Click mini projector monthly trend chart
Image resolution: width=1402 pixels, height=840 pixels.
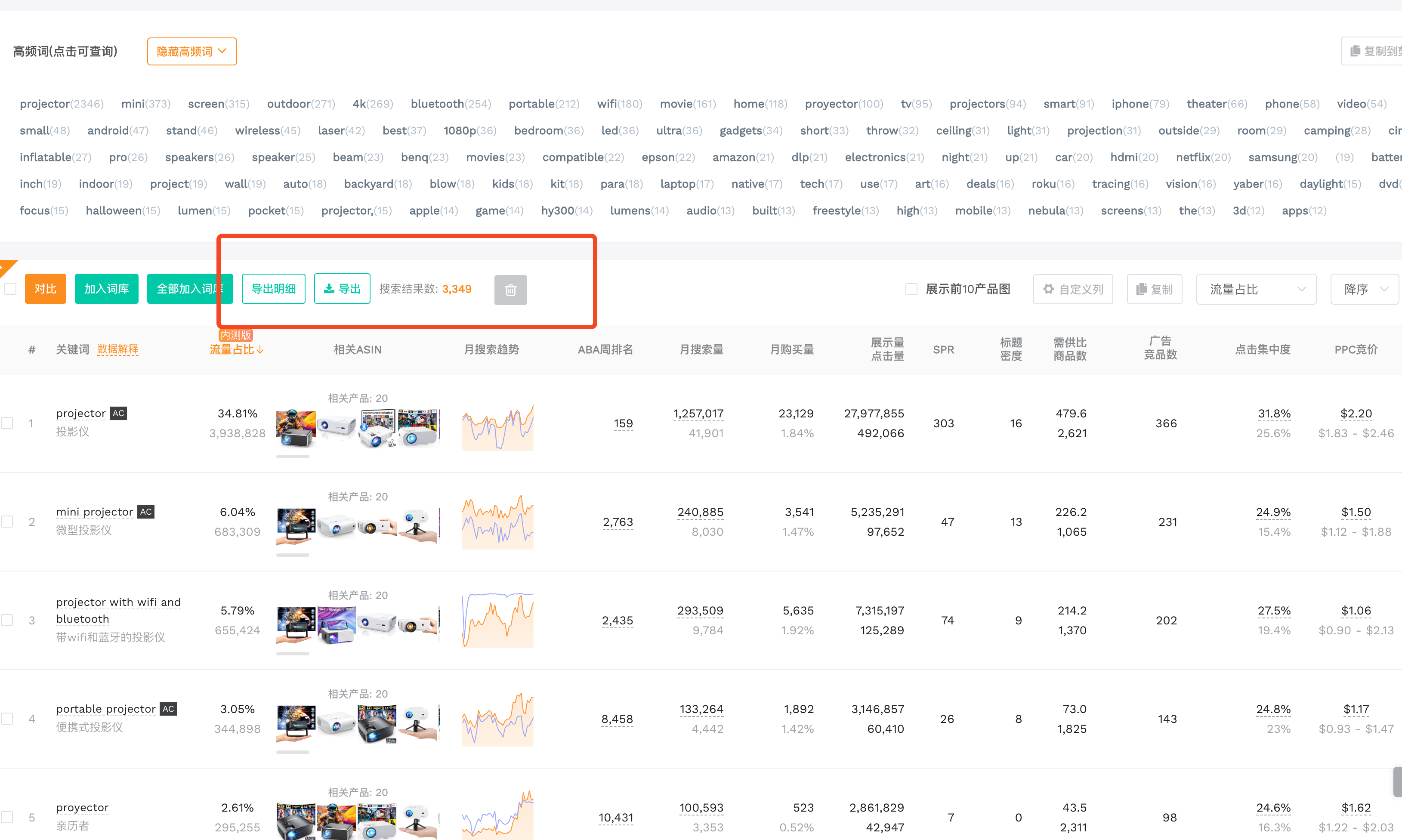click(497, 521)
